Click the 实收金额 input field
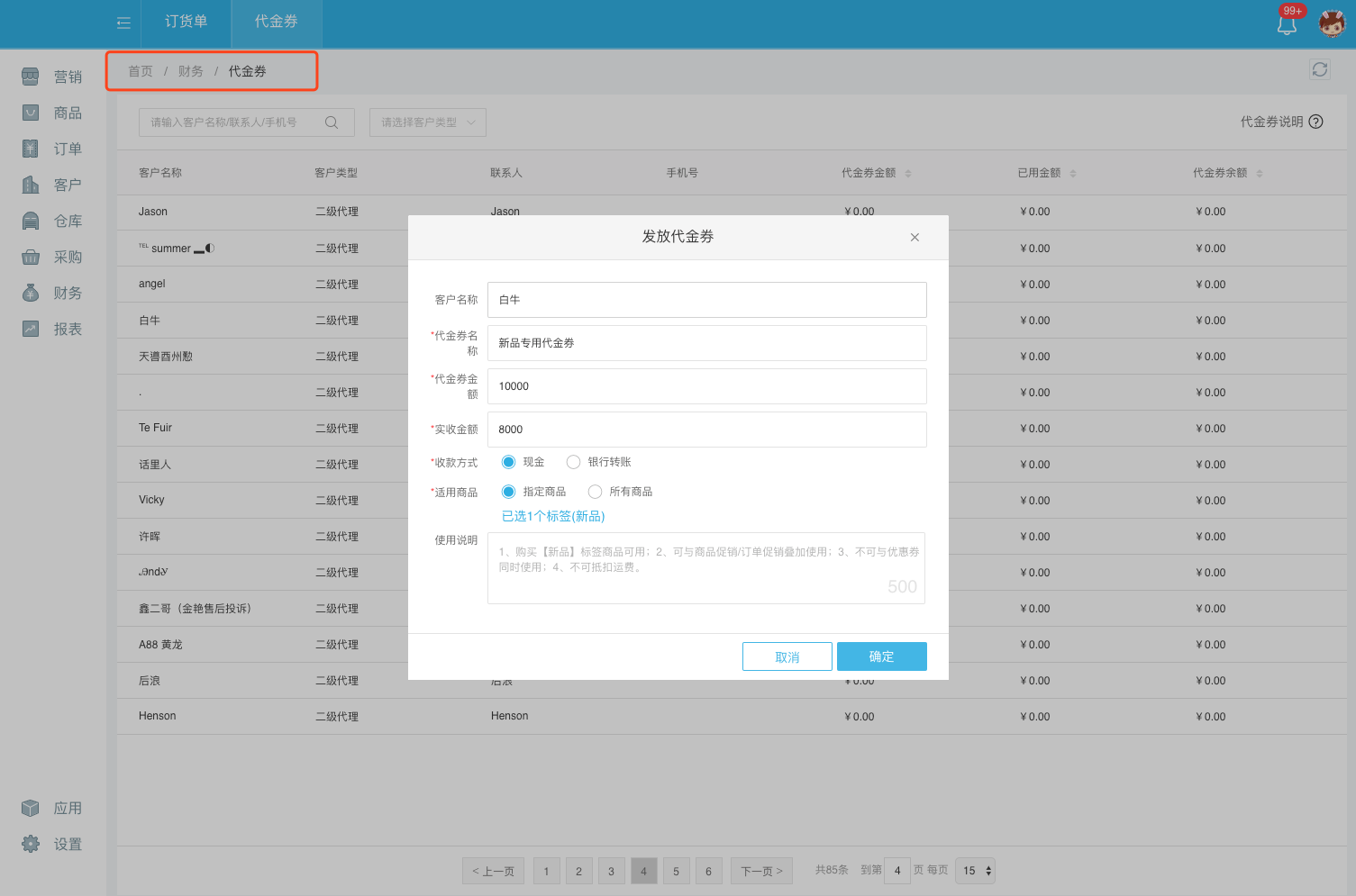Screen dimensions: 1356x896 click(706, 430)
